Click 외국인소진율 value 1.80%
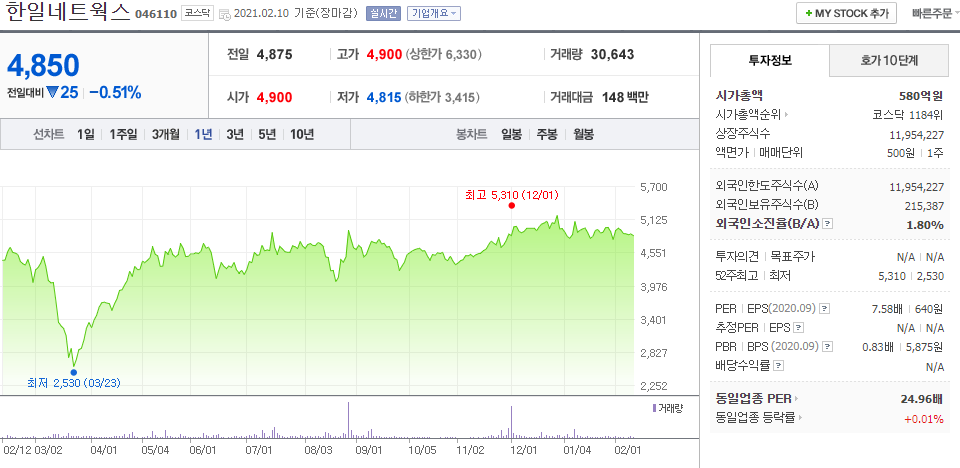This screenshot has width=960, height=468. [x=925, y=225]
